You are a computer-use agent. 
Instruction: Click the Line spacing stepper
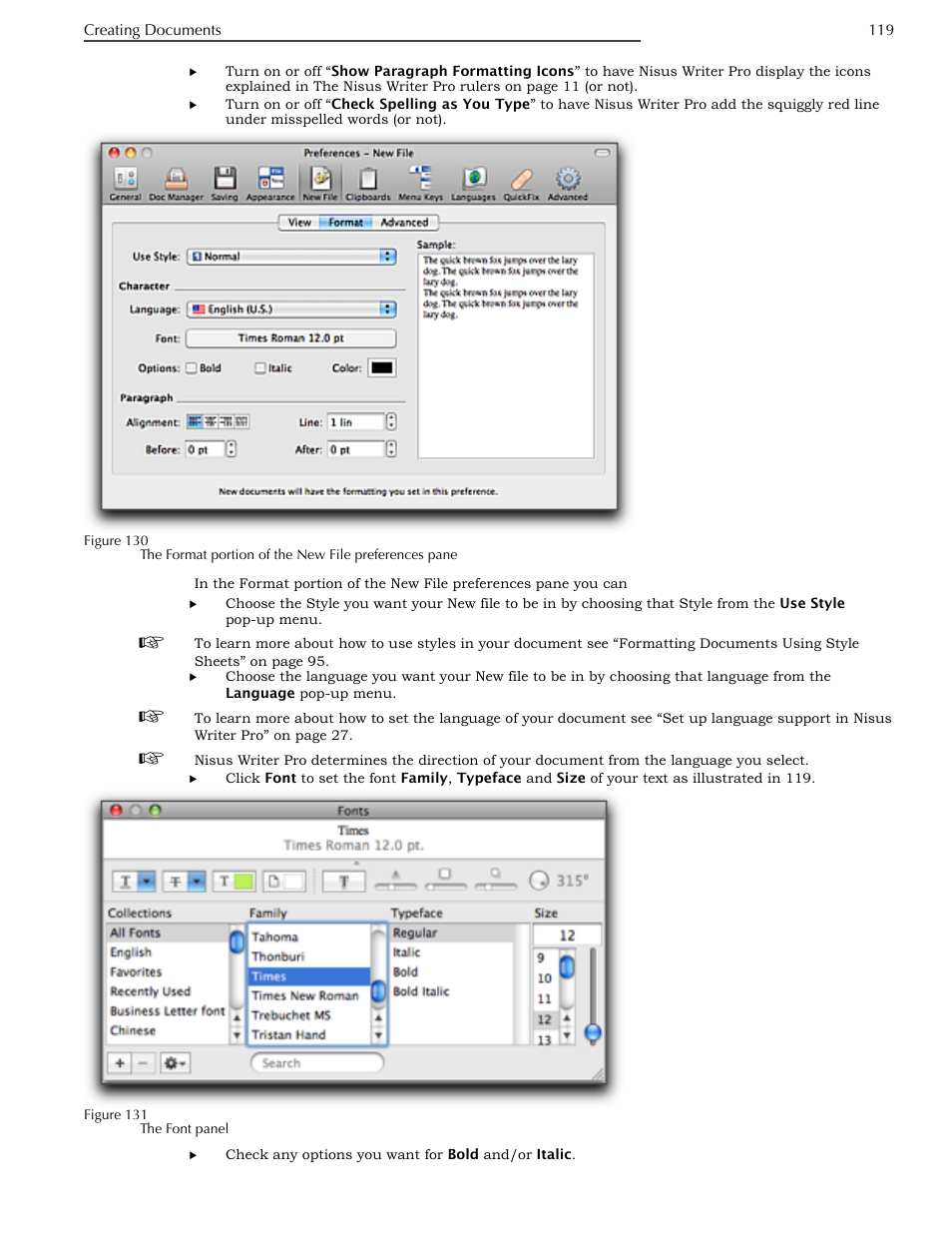point(391,422)
